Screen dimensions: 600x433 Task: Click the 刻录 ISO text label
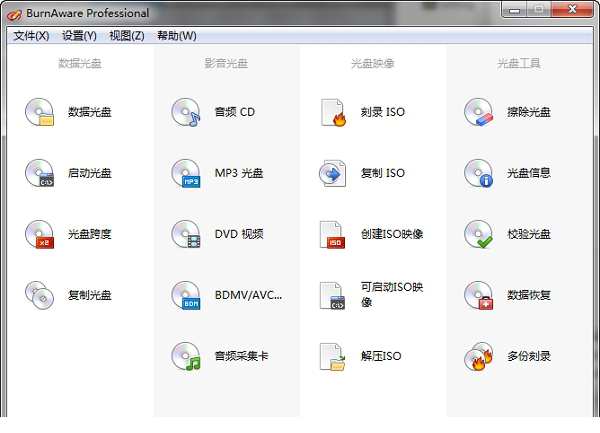coord(383,112)
